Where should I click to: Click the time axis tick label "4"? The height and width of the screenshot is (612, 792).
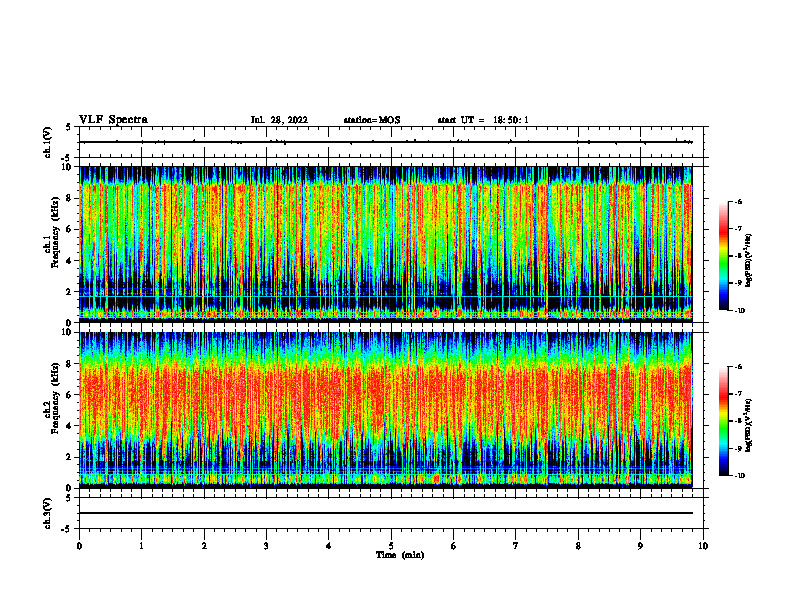point(329,546)
